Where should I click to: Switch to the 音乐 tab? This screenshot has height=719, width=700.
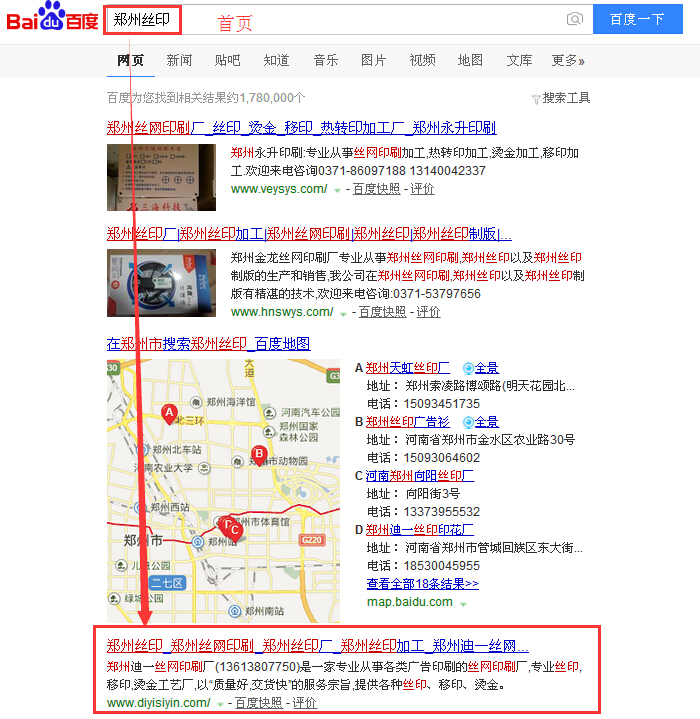[326, 61]
